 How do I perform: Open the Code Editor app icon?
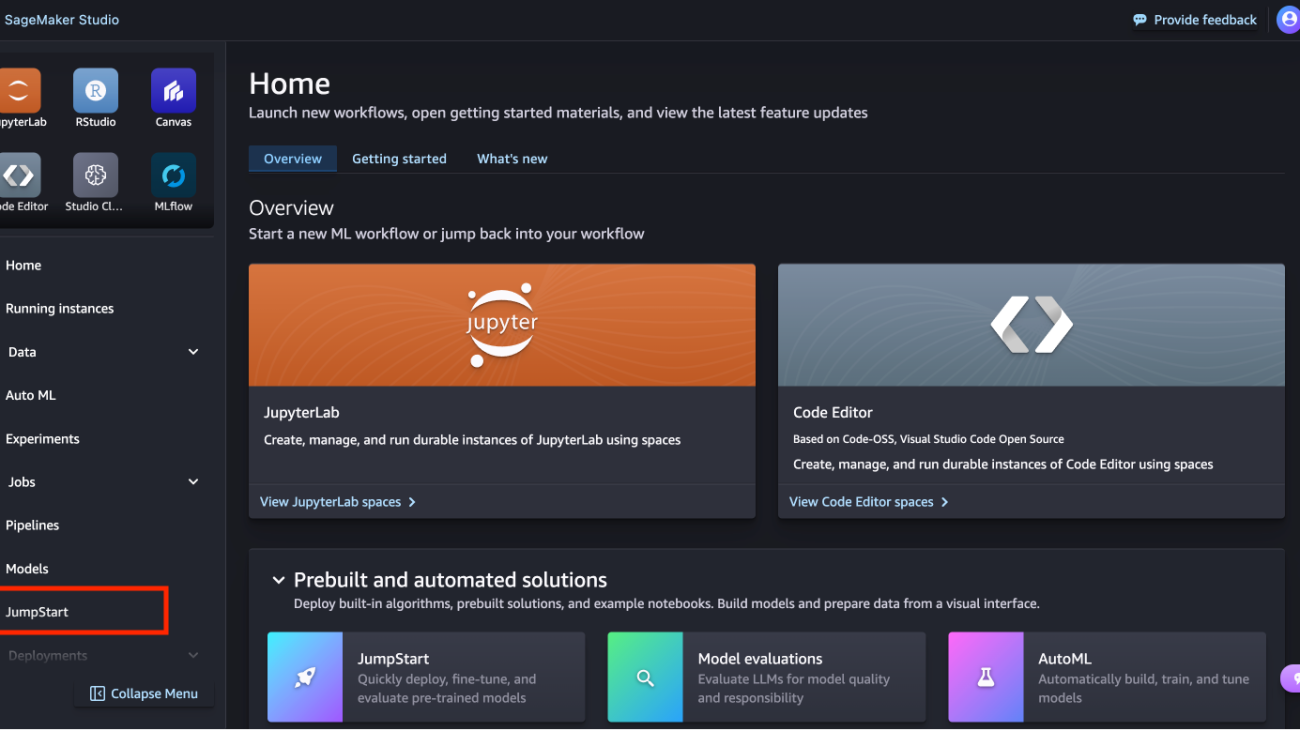click(x=18, y=176)
